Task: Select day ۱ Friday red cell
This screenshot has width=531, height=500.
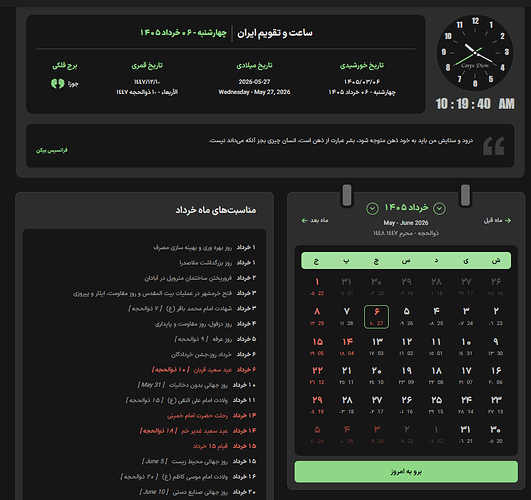Action: click(317, 287)
